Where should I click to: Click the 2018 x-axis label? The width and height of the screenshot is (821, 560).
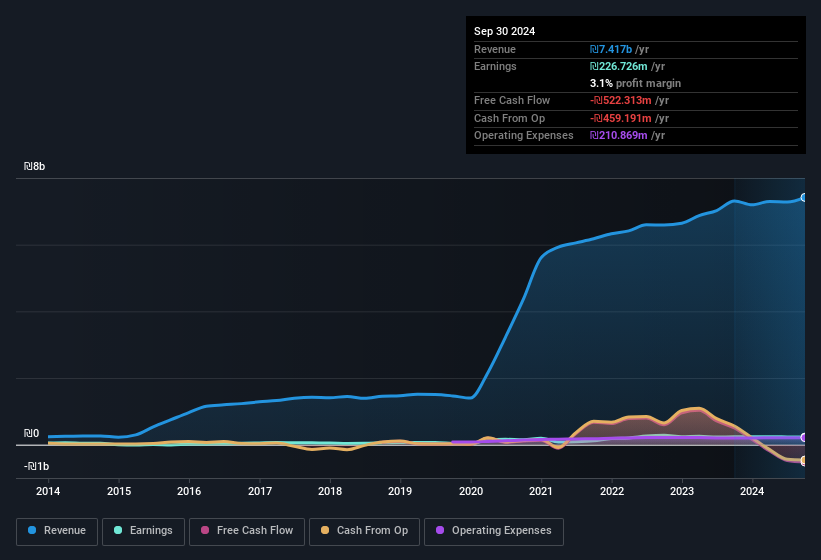click(x=330, y=491)
